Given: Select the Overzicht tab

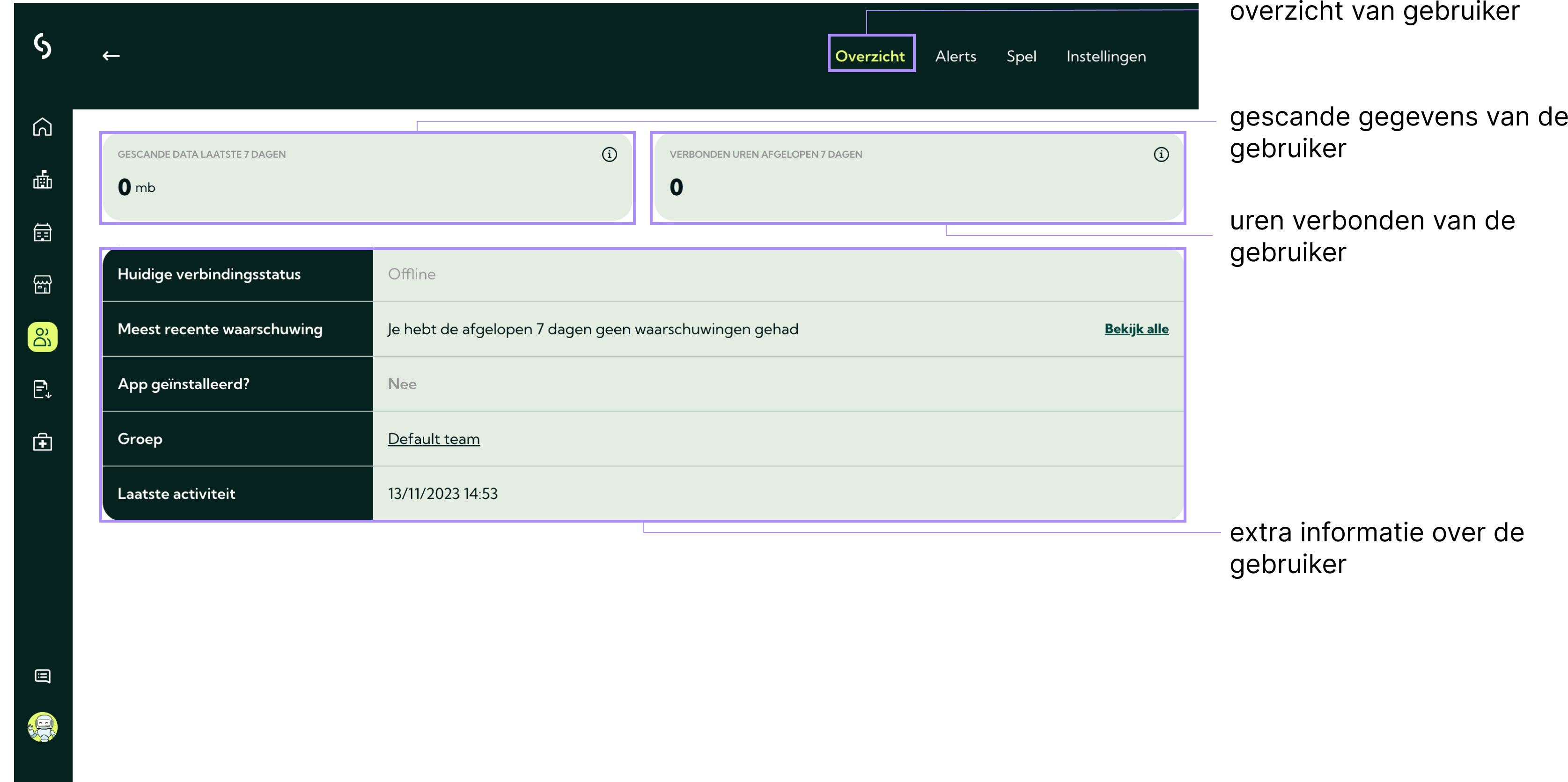Looking at the screenshot, I should tap(870, 56).
